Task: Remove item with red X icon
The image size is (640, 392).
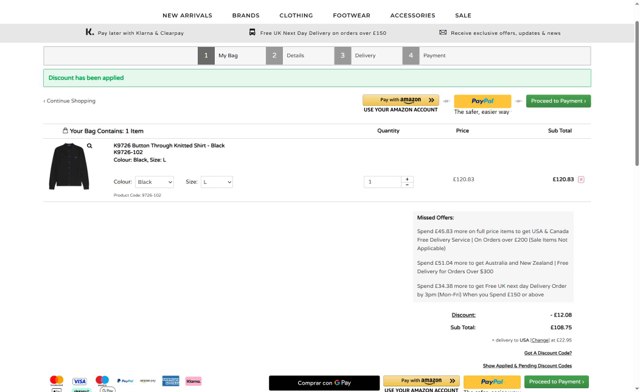Action: pyautogui.click(x=581, y=180)
